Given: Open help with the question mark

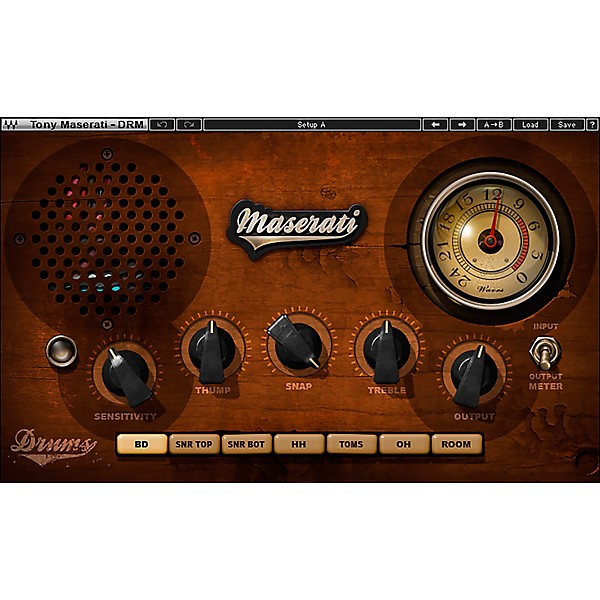Looking at the screenshot, I should point(592,125).
